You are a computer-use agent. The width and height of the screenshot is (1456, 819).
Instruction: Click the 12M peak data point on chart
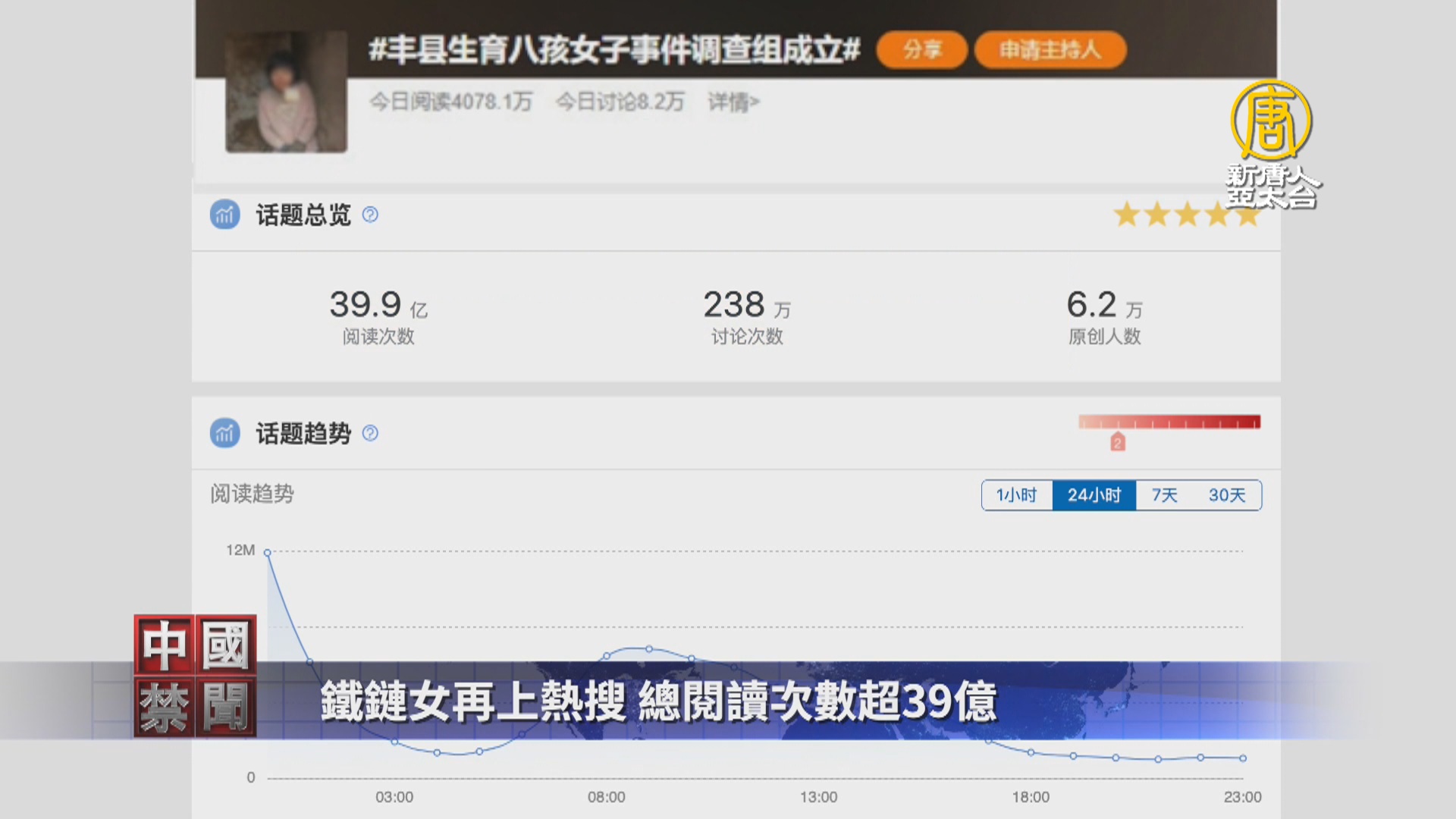(268, 553)
